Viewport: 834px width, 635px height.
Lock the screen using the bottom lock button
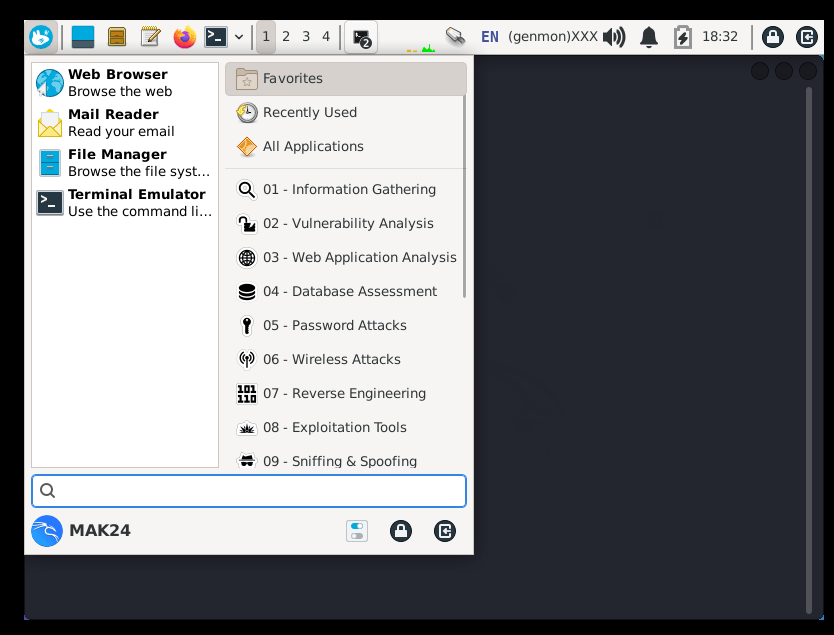[401, 531]
